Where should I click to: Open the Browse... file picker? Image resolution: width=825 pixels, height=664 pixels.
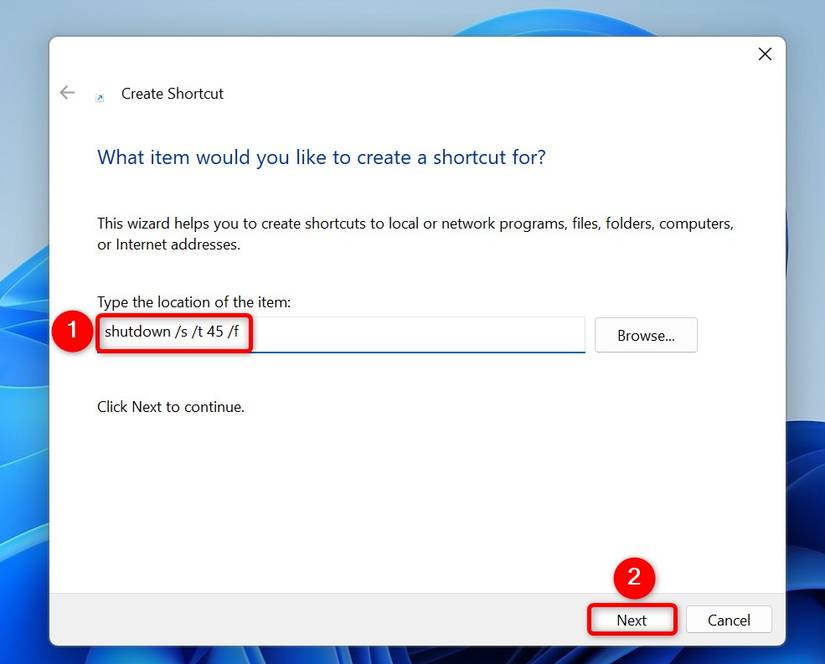pyautogui.click(x=646, y=335)
